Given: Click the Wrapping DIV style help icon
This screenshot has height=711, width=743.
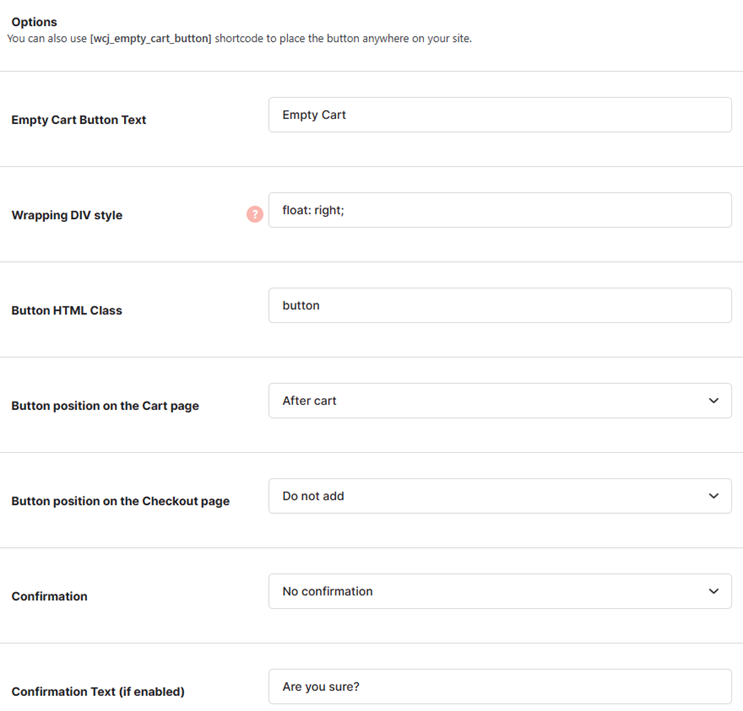Looking at the screenshot, I should coord(254,214).
